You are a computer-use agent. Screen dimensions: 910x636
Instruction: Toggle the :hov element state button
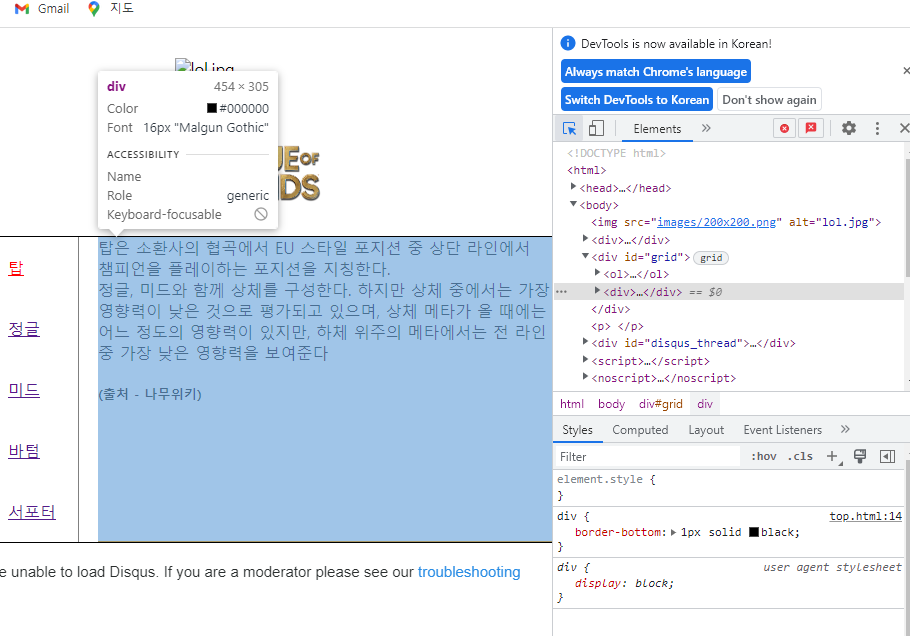764,457
